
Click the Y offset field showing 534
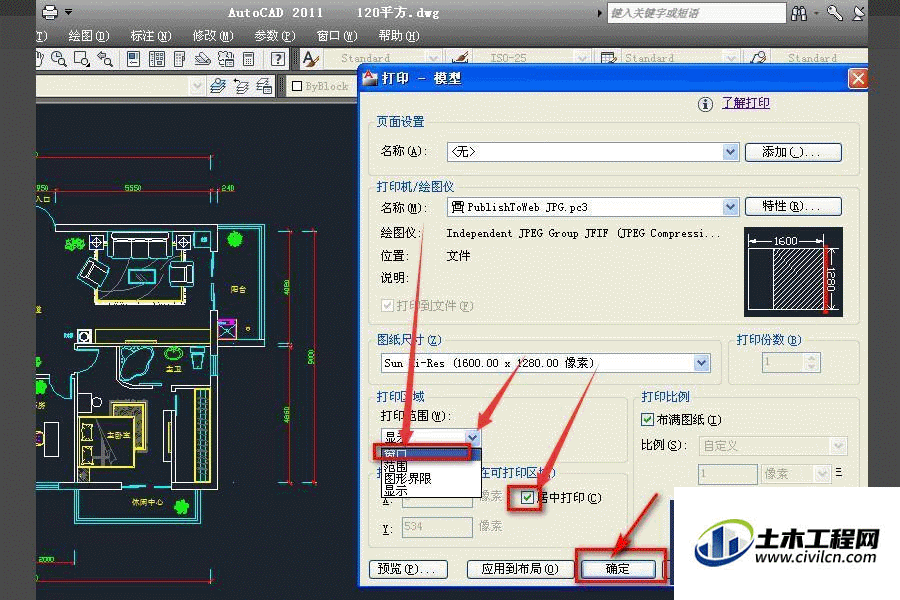click(x=437, y=526)
